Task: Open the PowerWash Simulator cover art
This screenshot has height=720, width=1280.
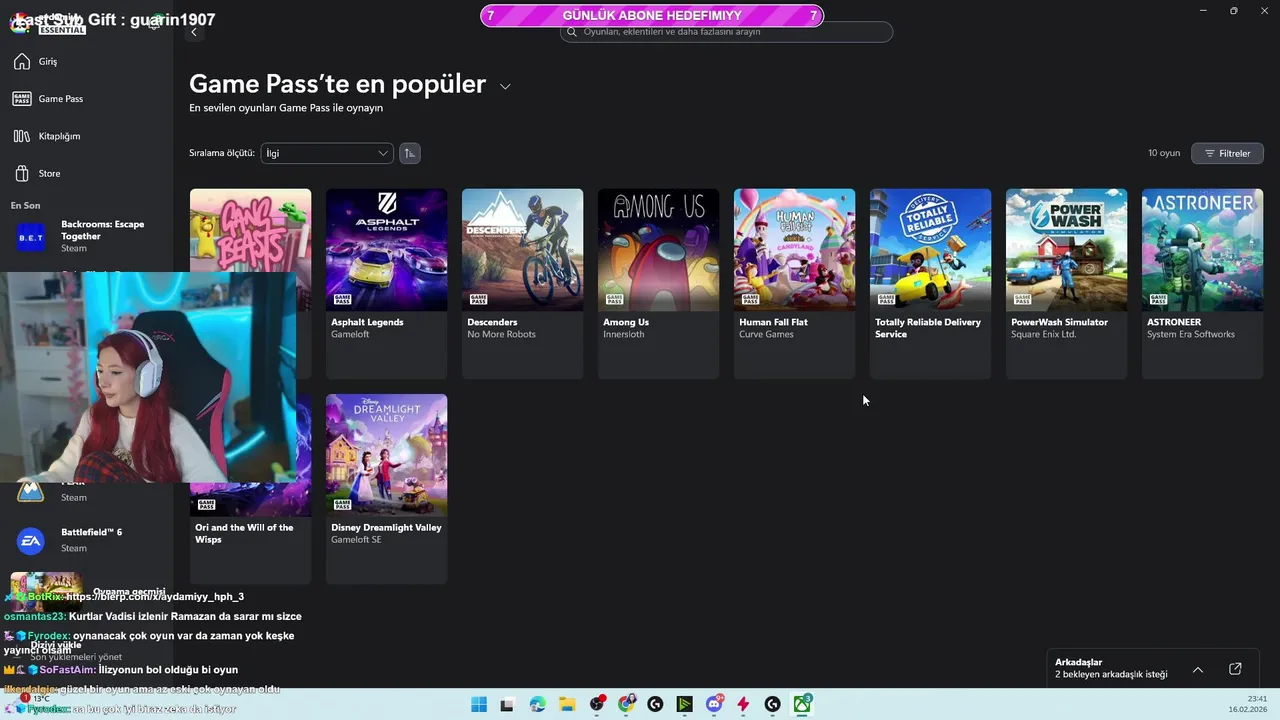Action: point(1066,250)
